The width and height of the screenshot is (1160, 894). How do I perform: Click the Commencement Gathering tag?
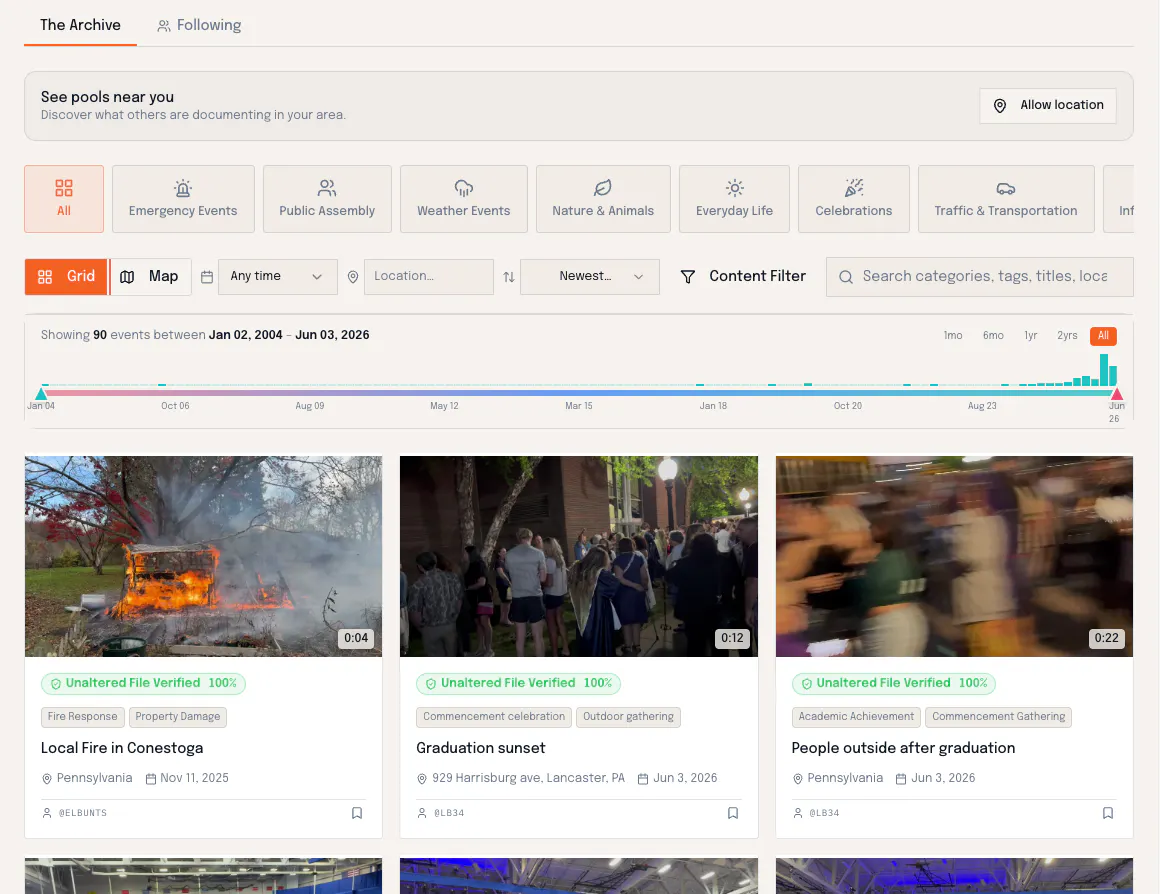(998, 716)
